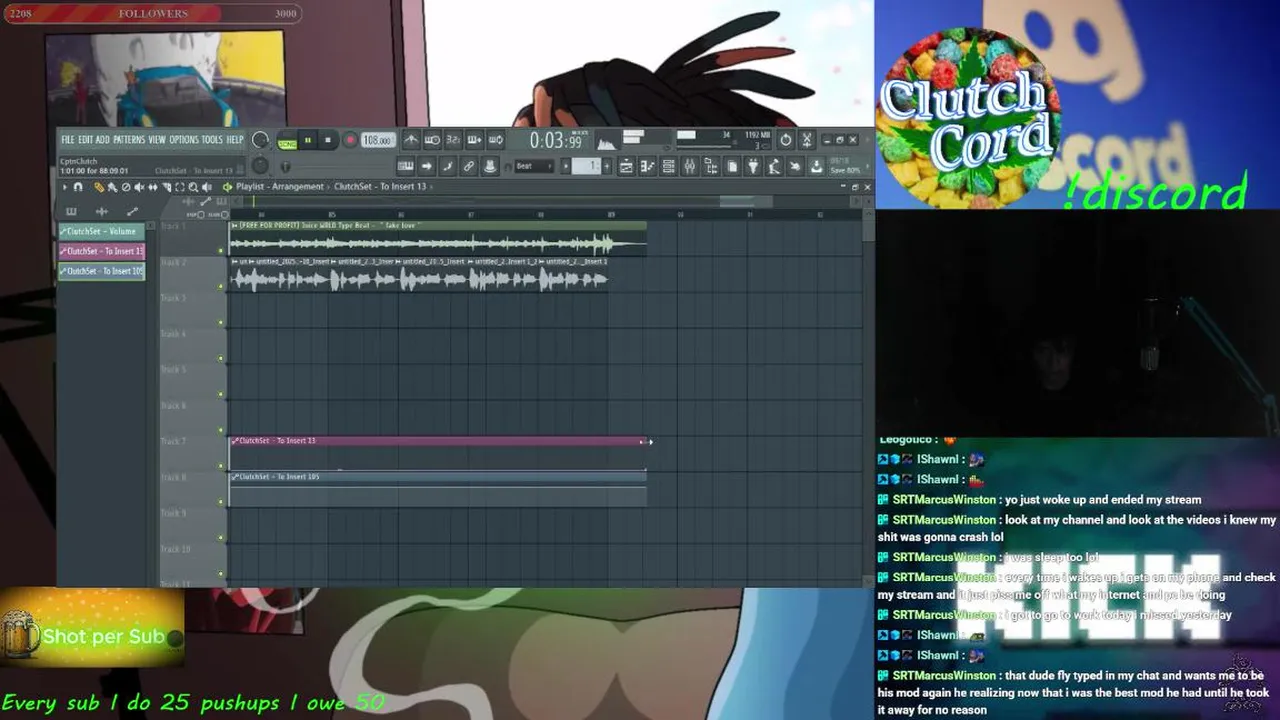Click Playlist - Arrangement breadcrumb
This screenshot has width=1280, height=720.
[280, 187]
